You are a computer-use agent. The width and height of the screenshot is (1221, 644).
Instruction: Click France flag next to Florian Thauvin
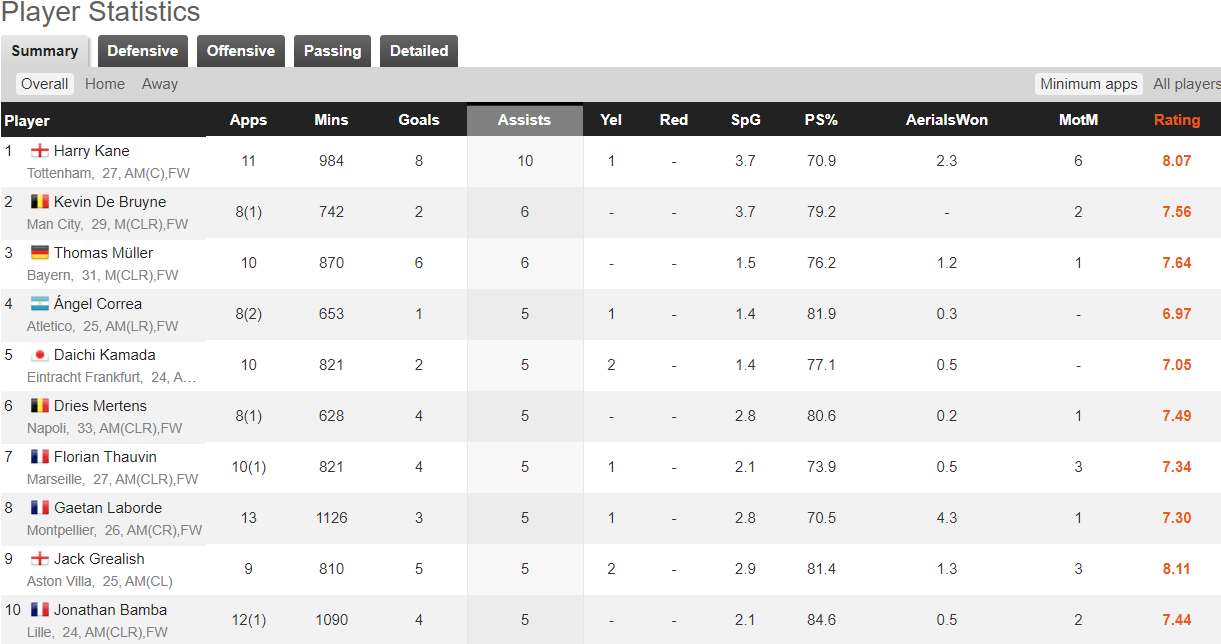(40, 457)
